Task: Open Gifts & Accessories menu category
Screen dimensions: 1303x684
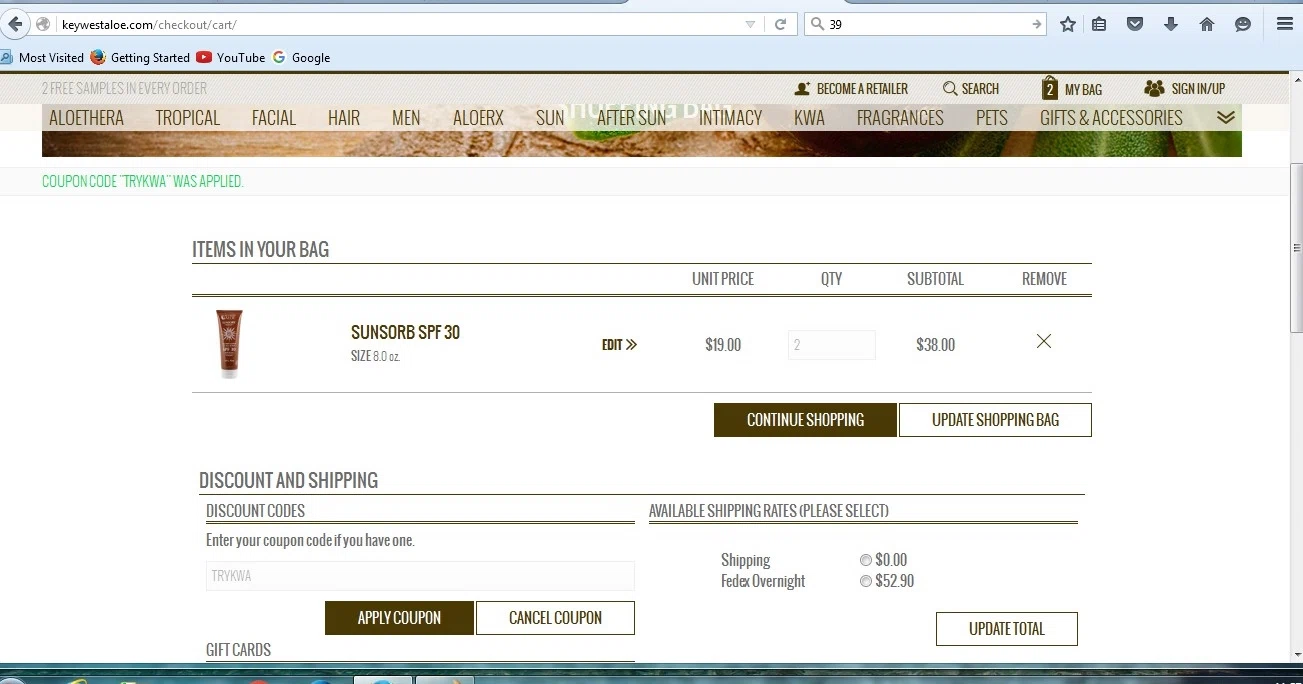Action: pyautogui.click(x=1111, y=118)
